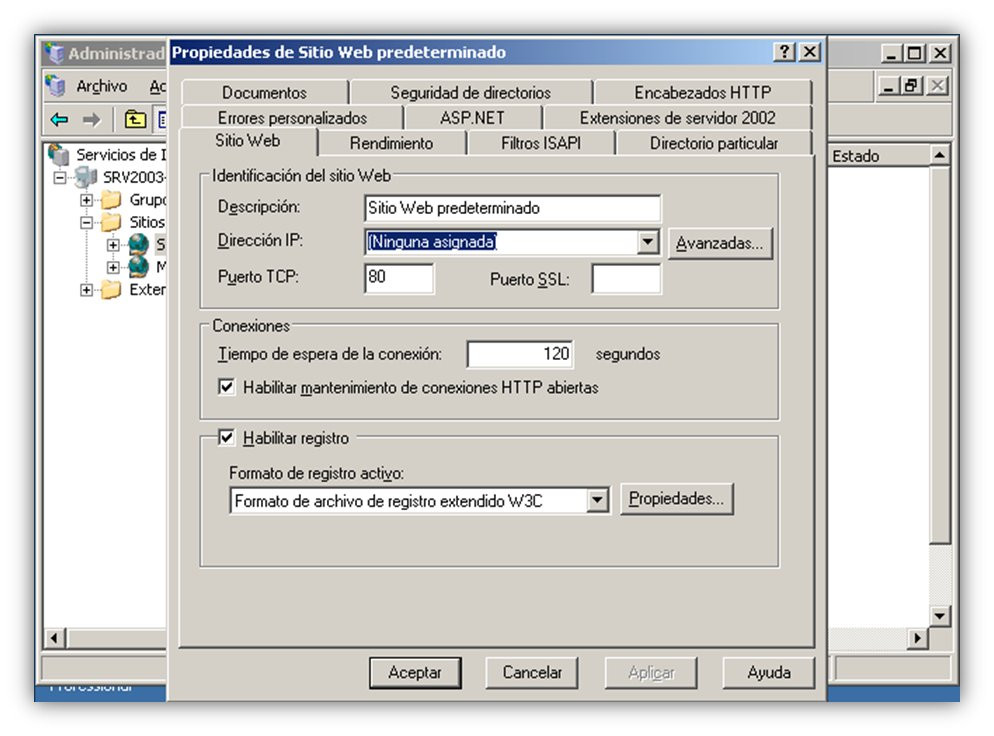Click the Cancelar button

coord(532,673)
